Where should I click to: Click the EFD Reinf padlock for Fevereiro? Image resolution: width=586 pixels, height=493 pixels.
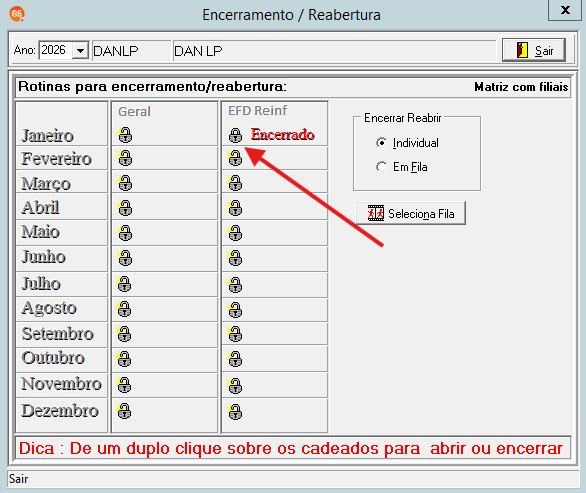pos(235,158)
